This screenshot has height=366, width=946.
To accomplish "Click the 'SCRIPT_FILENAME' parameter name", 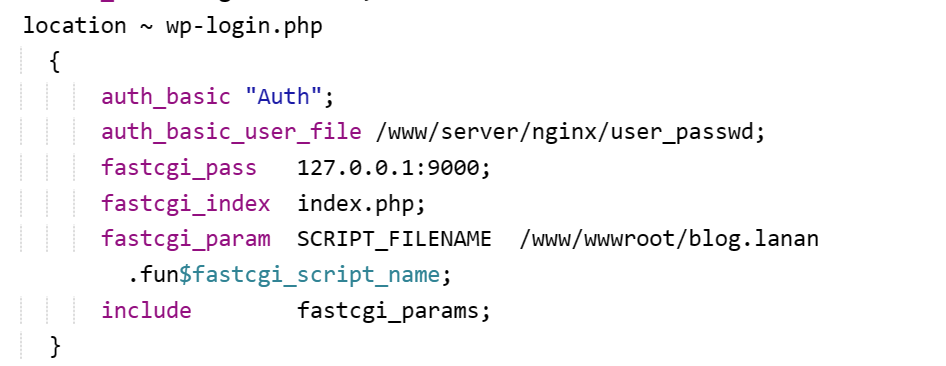I will pyautogui.click(x=395, y=239).
